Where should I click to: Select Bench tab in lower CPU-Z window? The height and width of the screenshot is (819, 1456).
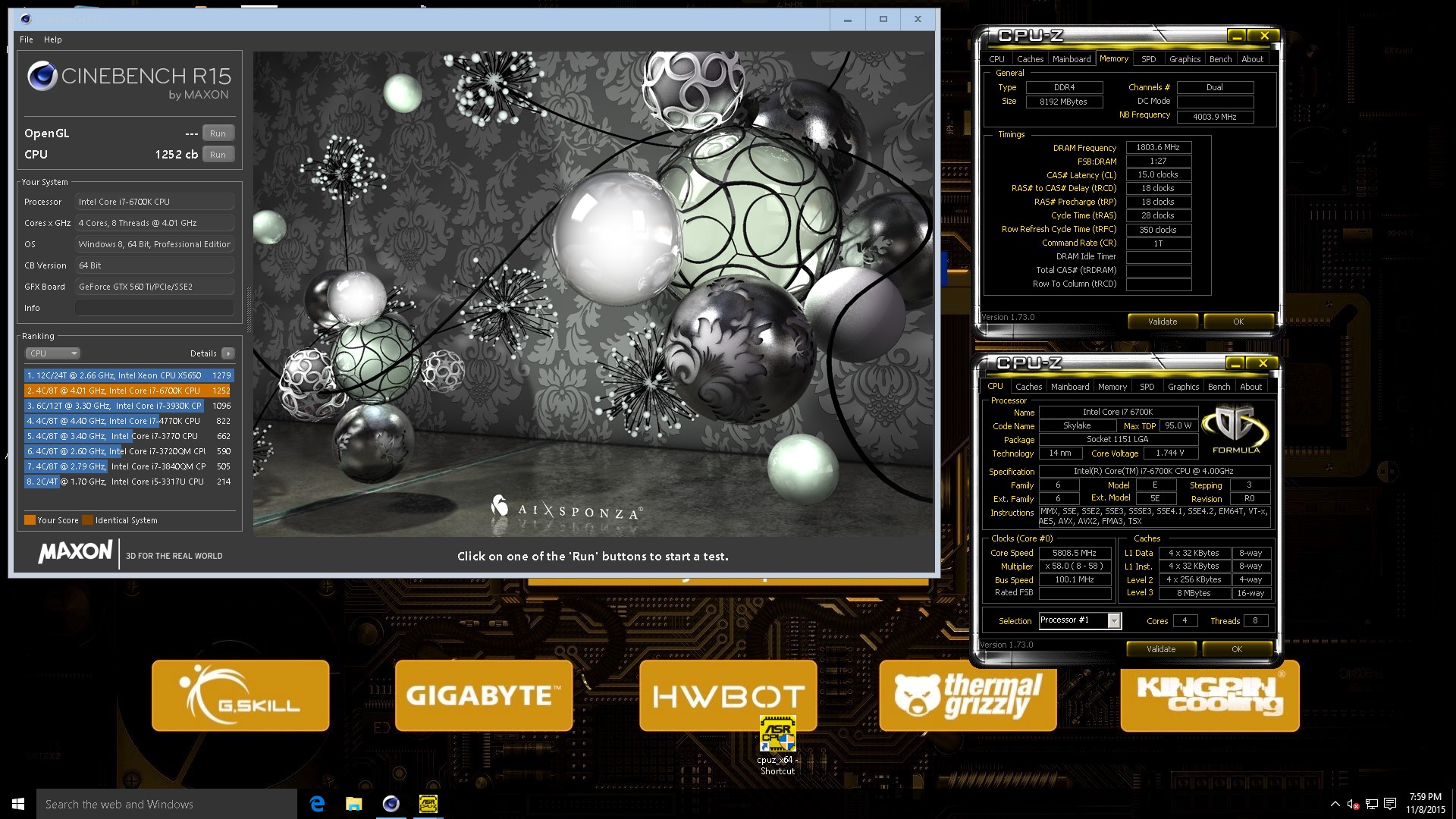pos(1219,387)
